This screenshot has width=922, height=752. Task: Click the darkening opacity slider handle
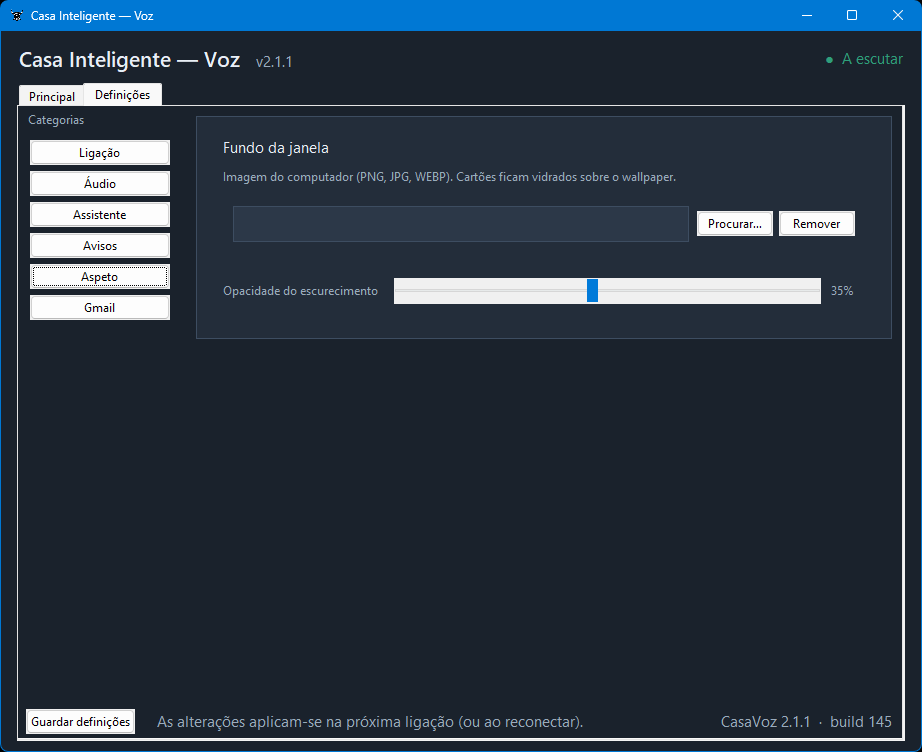pos(592,290)
